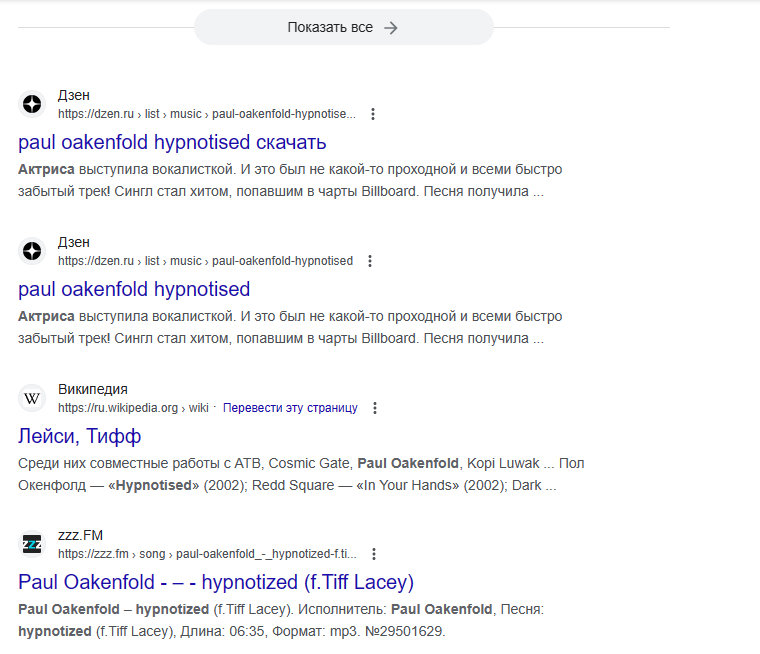Click "Дзен" site name of second Dzen result
The width and height of the screenshot is (760, 654).
[74, 242]
